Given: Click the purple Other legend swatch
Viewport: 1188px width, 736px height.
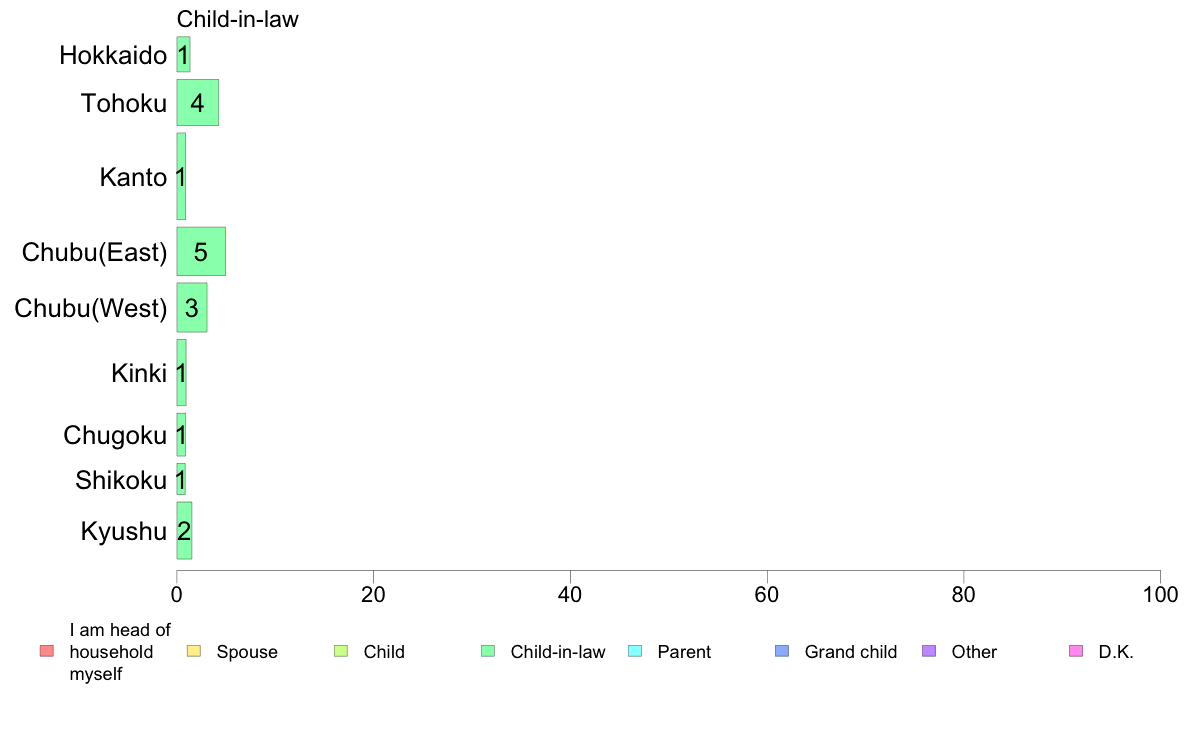Looking at the screenshot, I should click(929, 651).
